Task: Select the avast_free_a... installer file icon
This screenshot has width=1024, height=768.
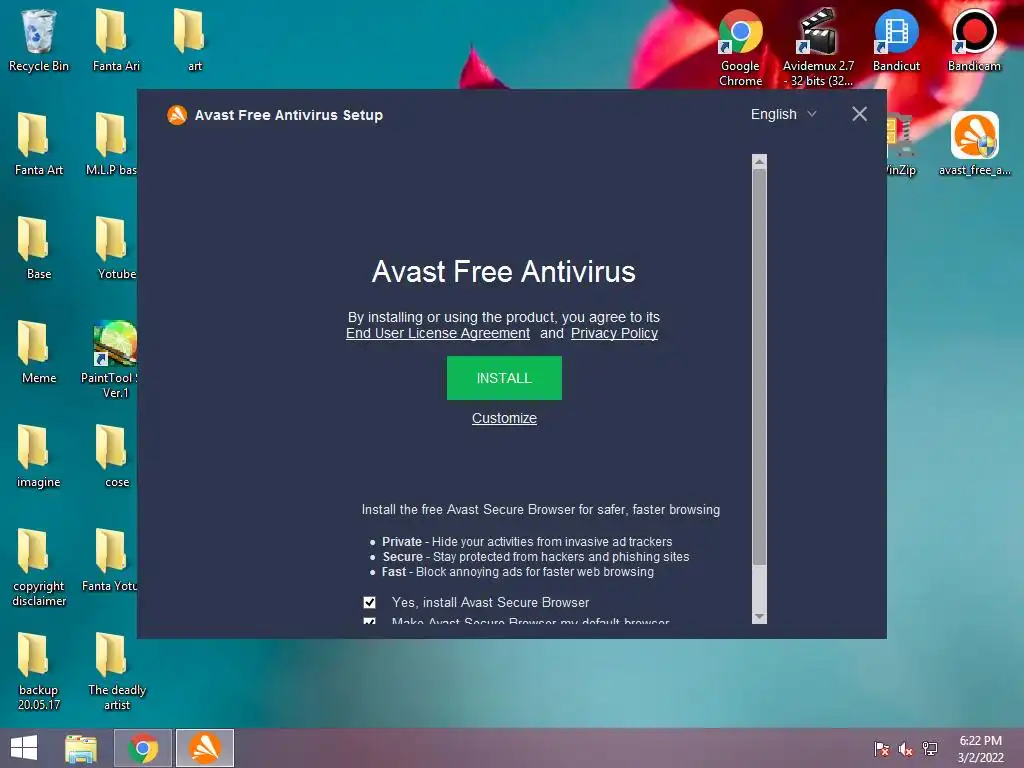Action: 974,144
